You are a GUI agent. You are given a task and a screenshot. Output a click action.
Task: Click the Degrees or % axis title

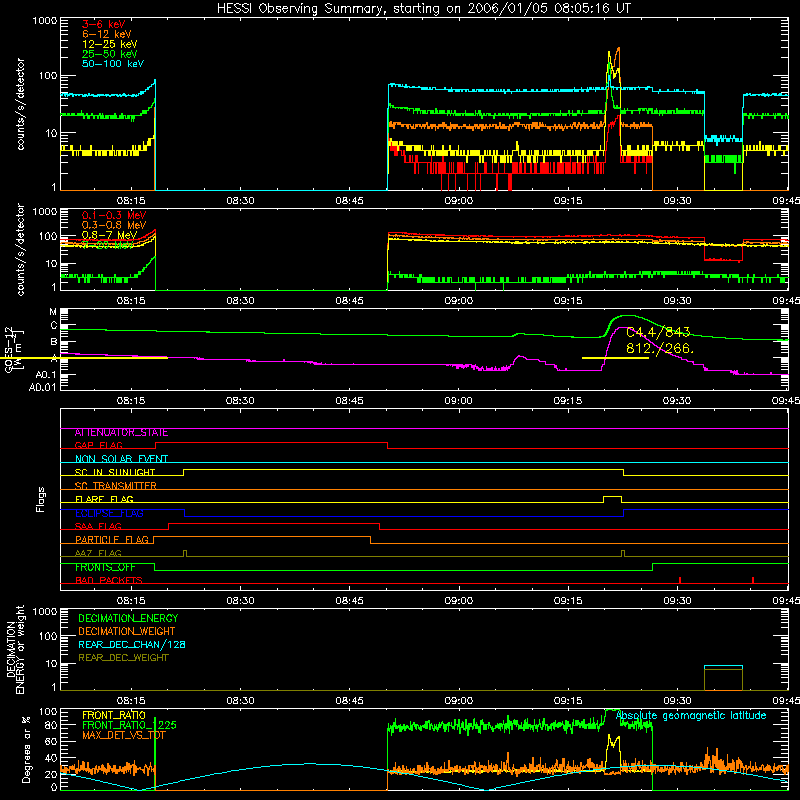pos(26,749)
